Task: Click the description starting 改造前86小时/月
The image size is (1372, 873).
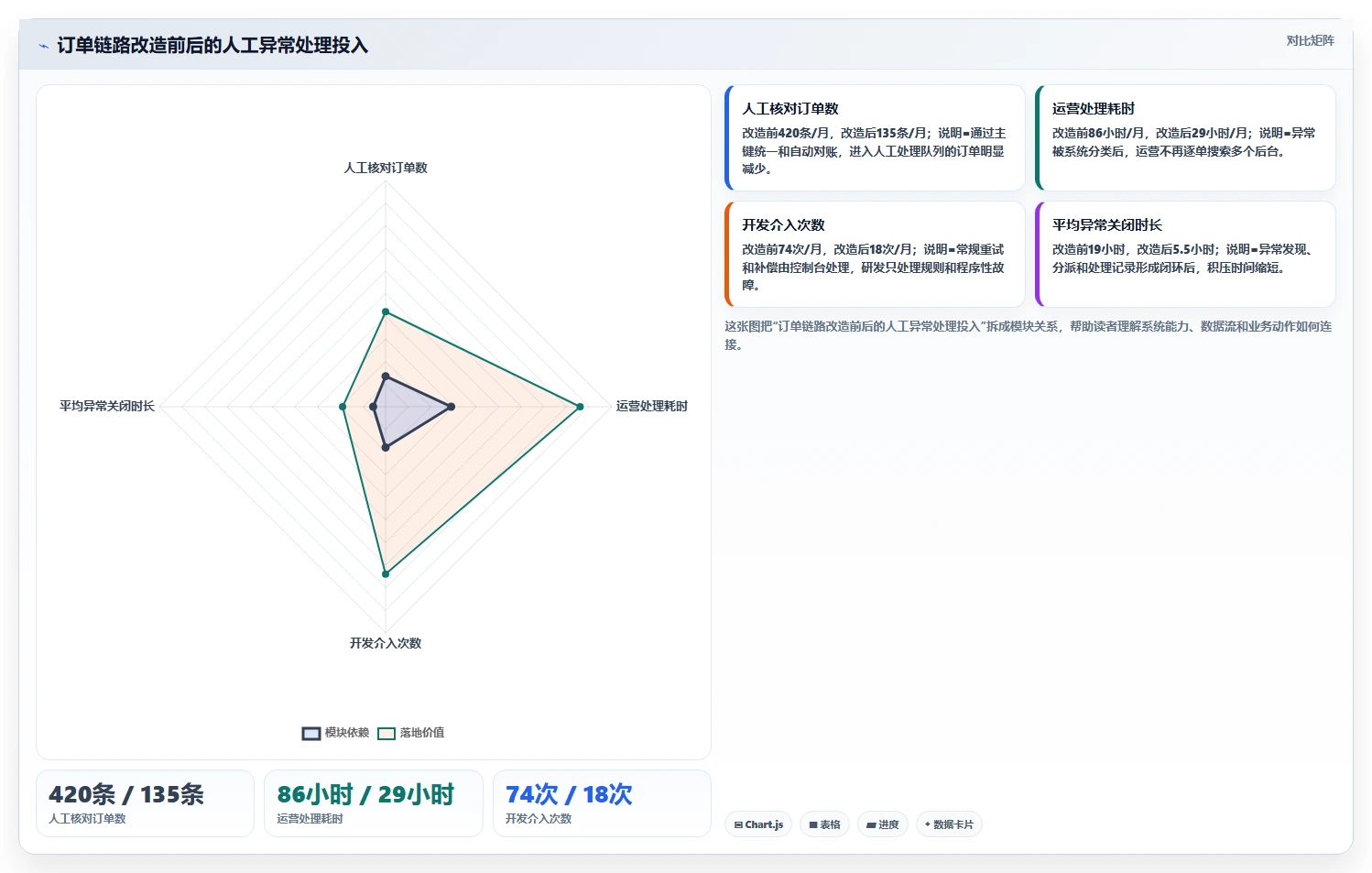Action: pos(1184,142)
